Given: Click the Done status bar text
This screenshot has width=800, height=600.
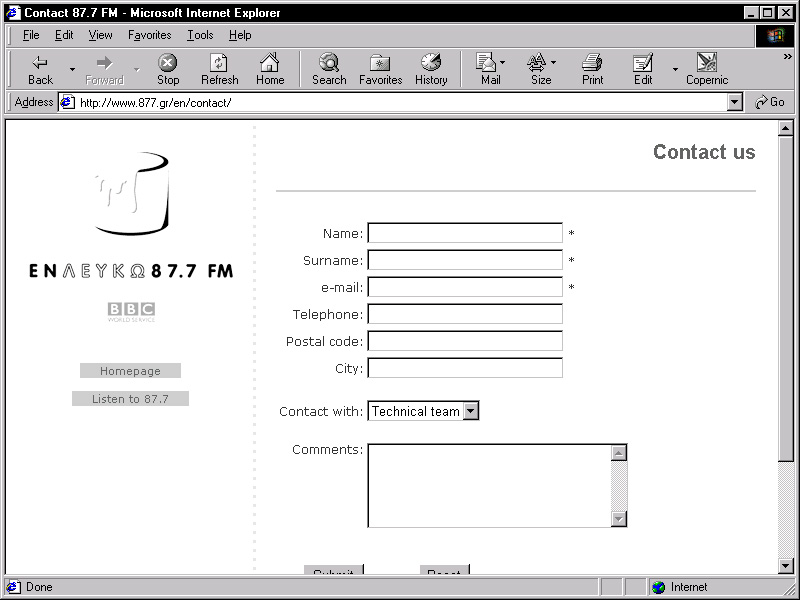Looking at the screenshot, I should pos(39,587).
